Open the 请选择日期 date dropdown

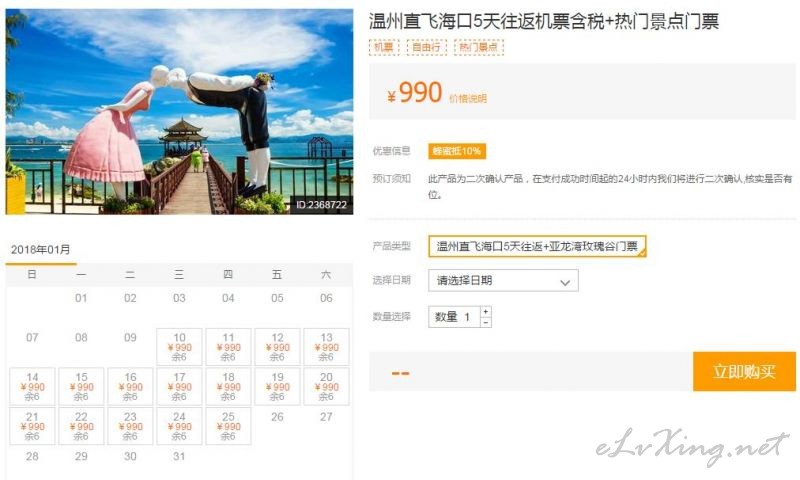point(503,281)
